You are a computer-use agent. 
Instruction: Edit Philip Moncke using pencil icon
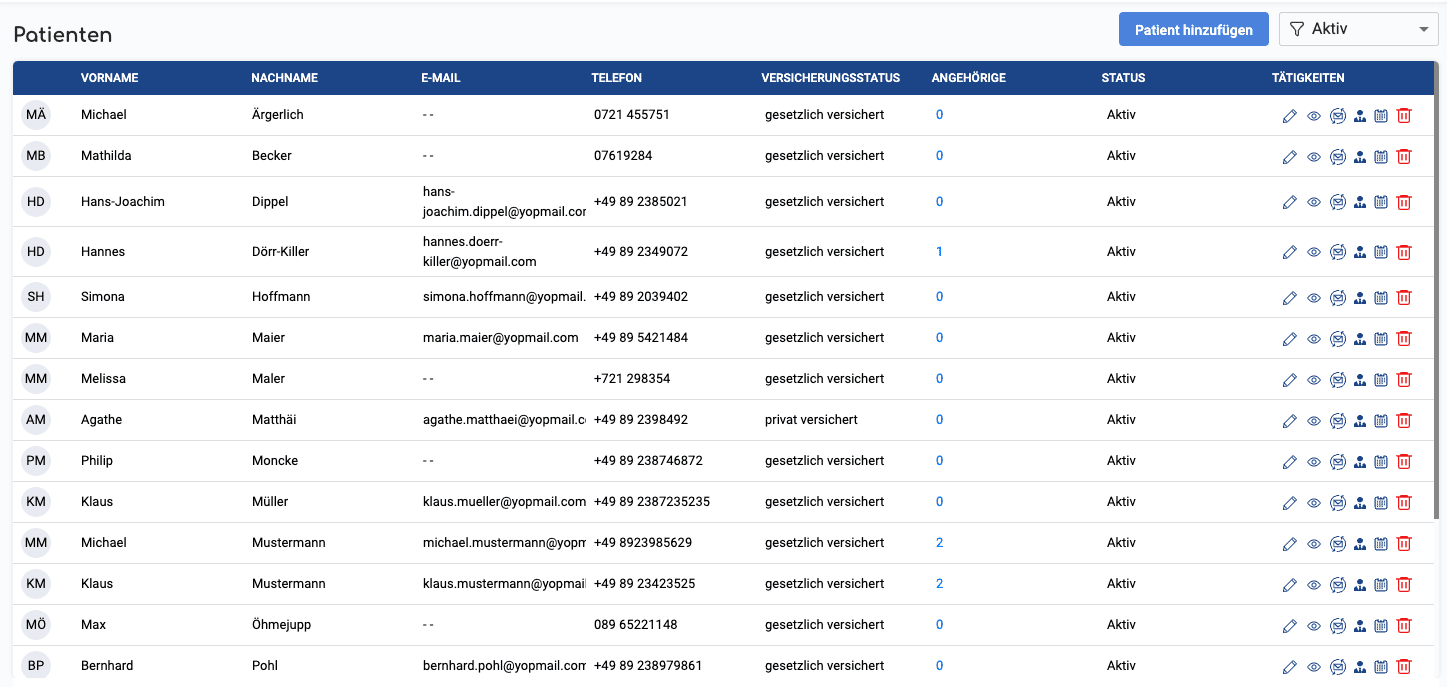point(1290,462)
